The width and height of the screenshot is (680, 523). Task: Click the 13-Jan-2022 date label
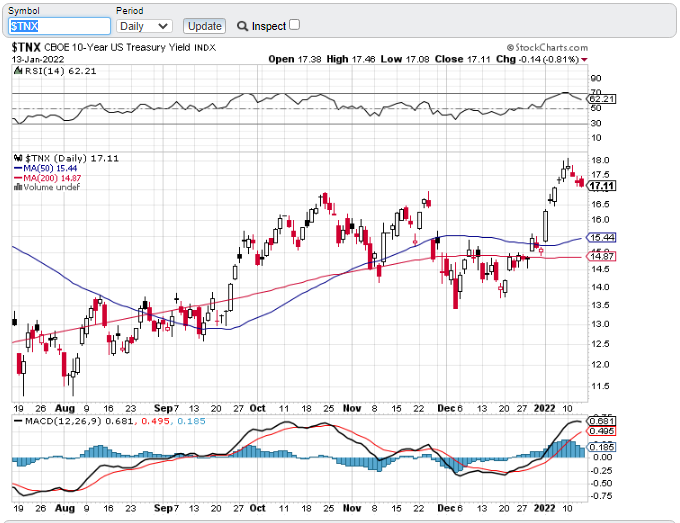[x=38, y=59]
